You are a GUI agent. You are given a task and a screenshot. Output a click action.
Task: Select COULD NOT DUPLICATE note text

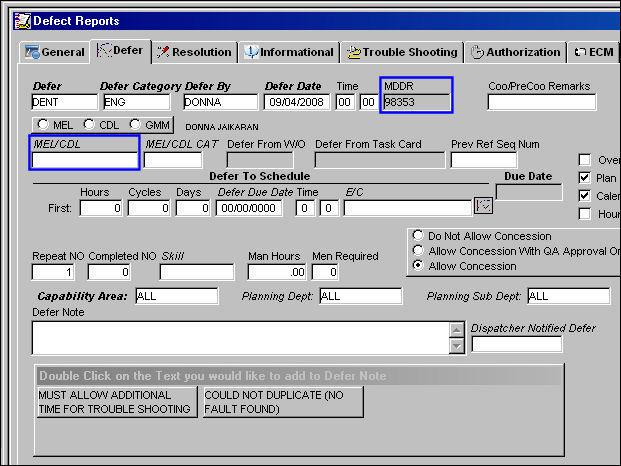[283, 402]
